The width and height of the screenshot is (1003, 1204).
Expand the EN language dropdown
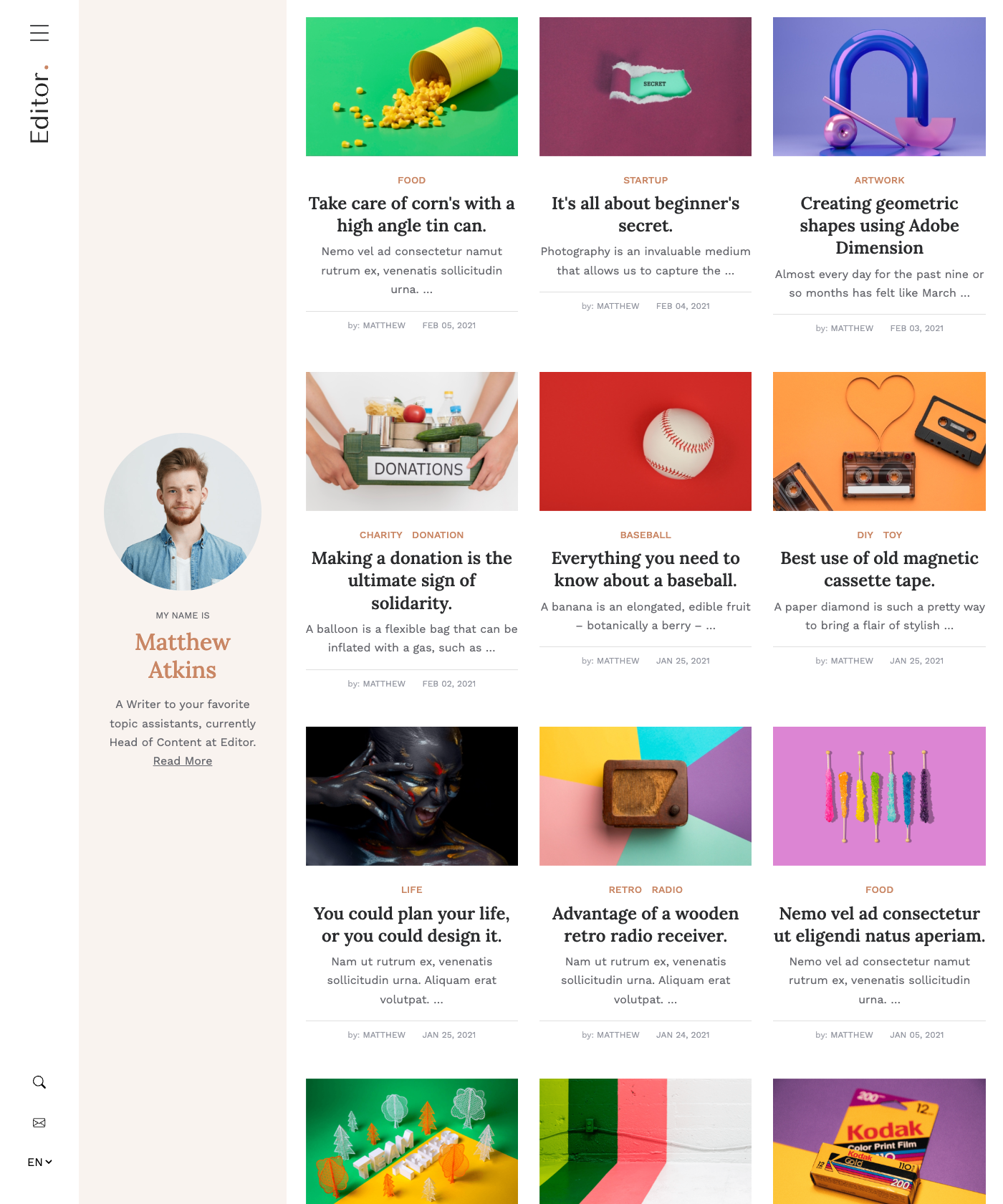(39, 1162)
